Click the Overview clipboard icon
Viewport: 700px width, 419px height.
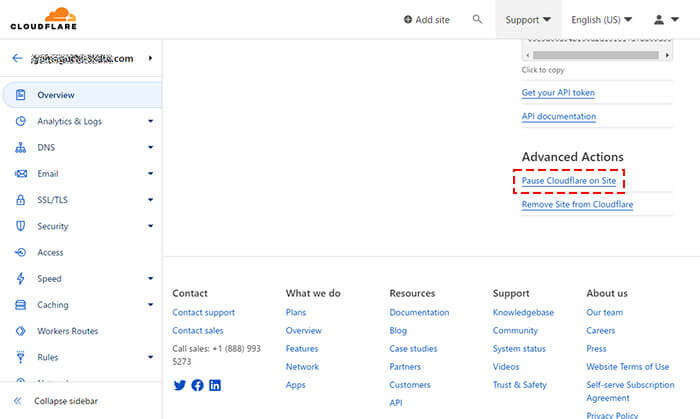pyautogui.click(x=21, y=95)
